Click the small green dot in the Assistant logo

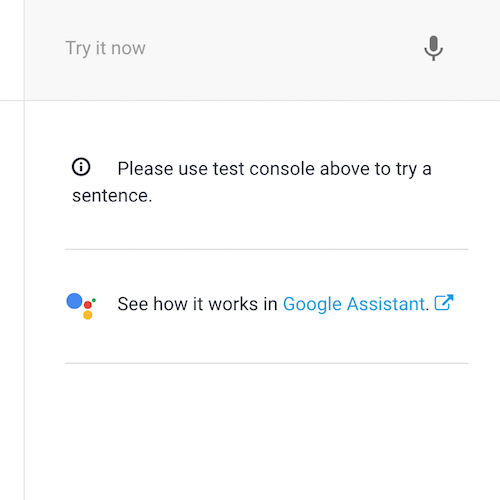coord(94,300)
